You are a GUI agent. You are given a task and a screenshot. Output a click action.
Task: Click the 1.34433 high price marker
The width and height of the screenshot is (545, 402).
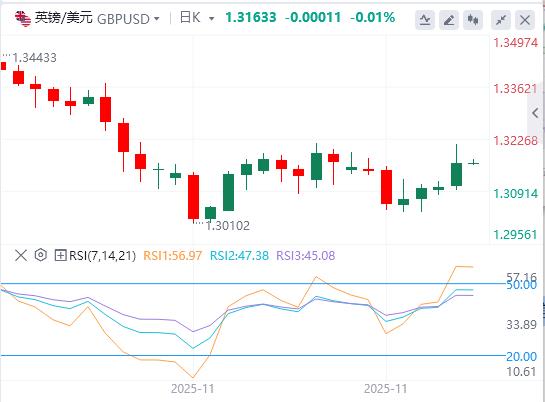(x=34, y=58)
